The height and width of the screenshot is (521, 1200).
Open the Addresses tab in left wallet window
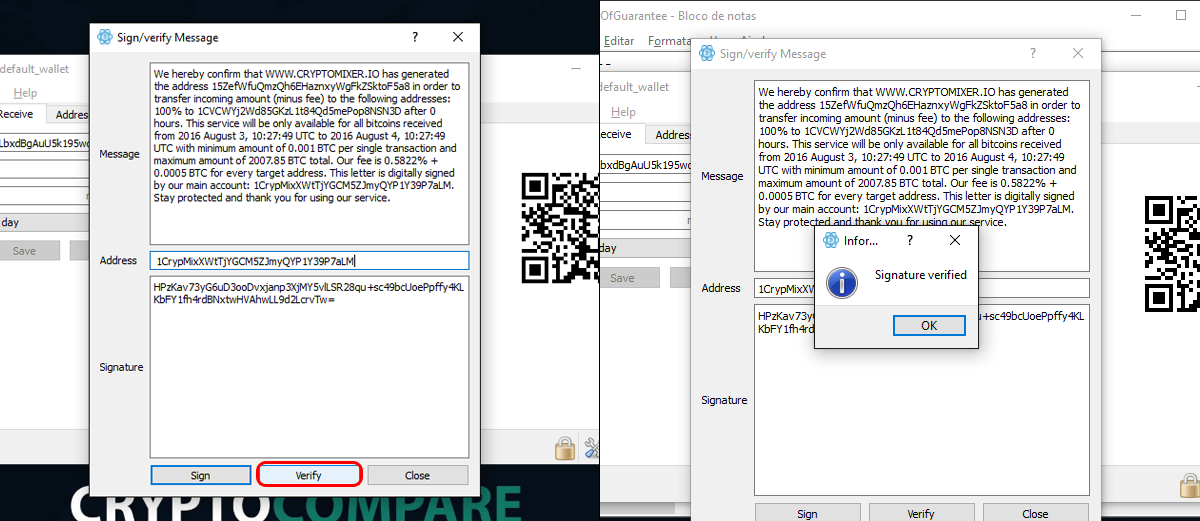click(70, 115)
